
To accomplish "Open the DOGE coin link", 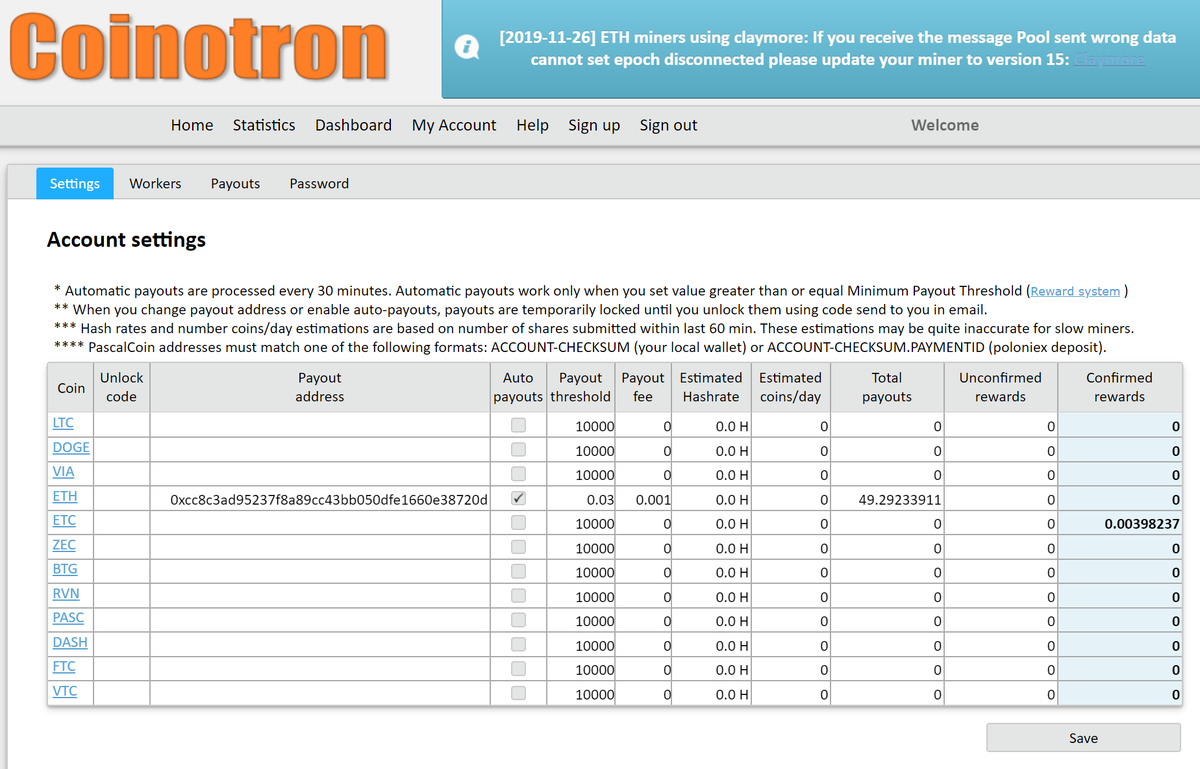I will click(x=71, y=447).
